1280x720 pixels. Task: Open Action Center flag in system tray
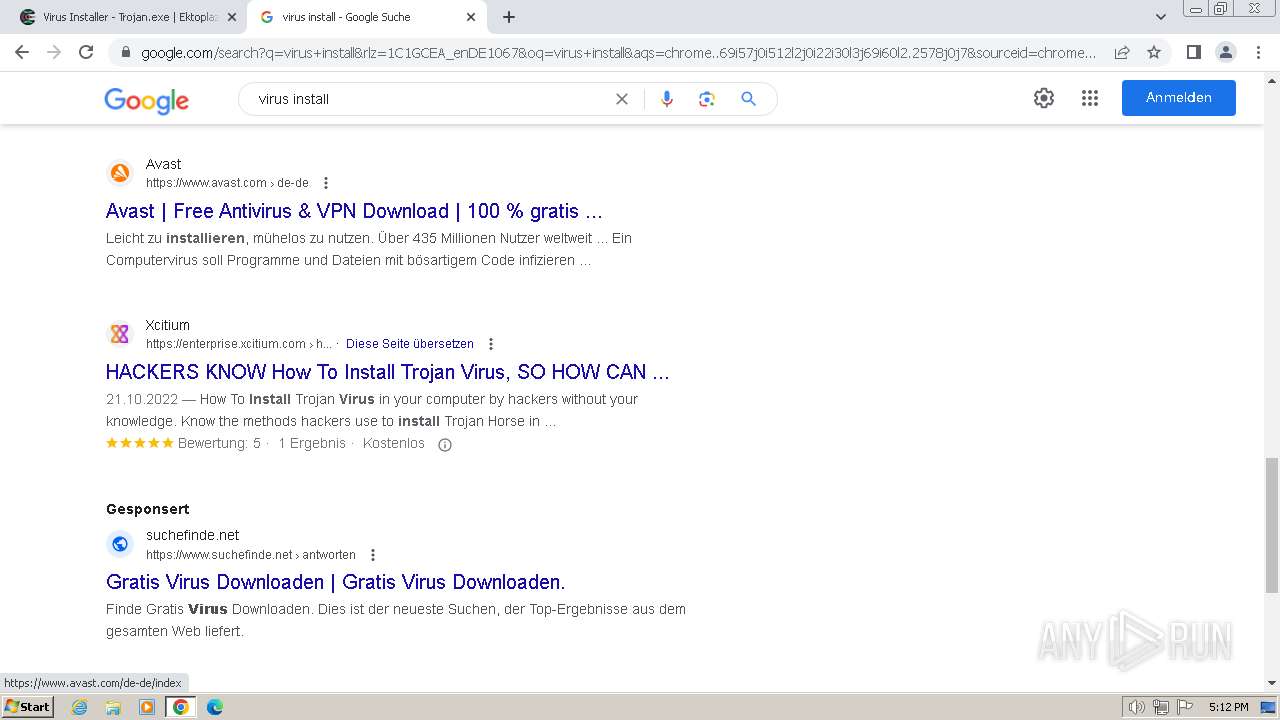1183,707
